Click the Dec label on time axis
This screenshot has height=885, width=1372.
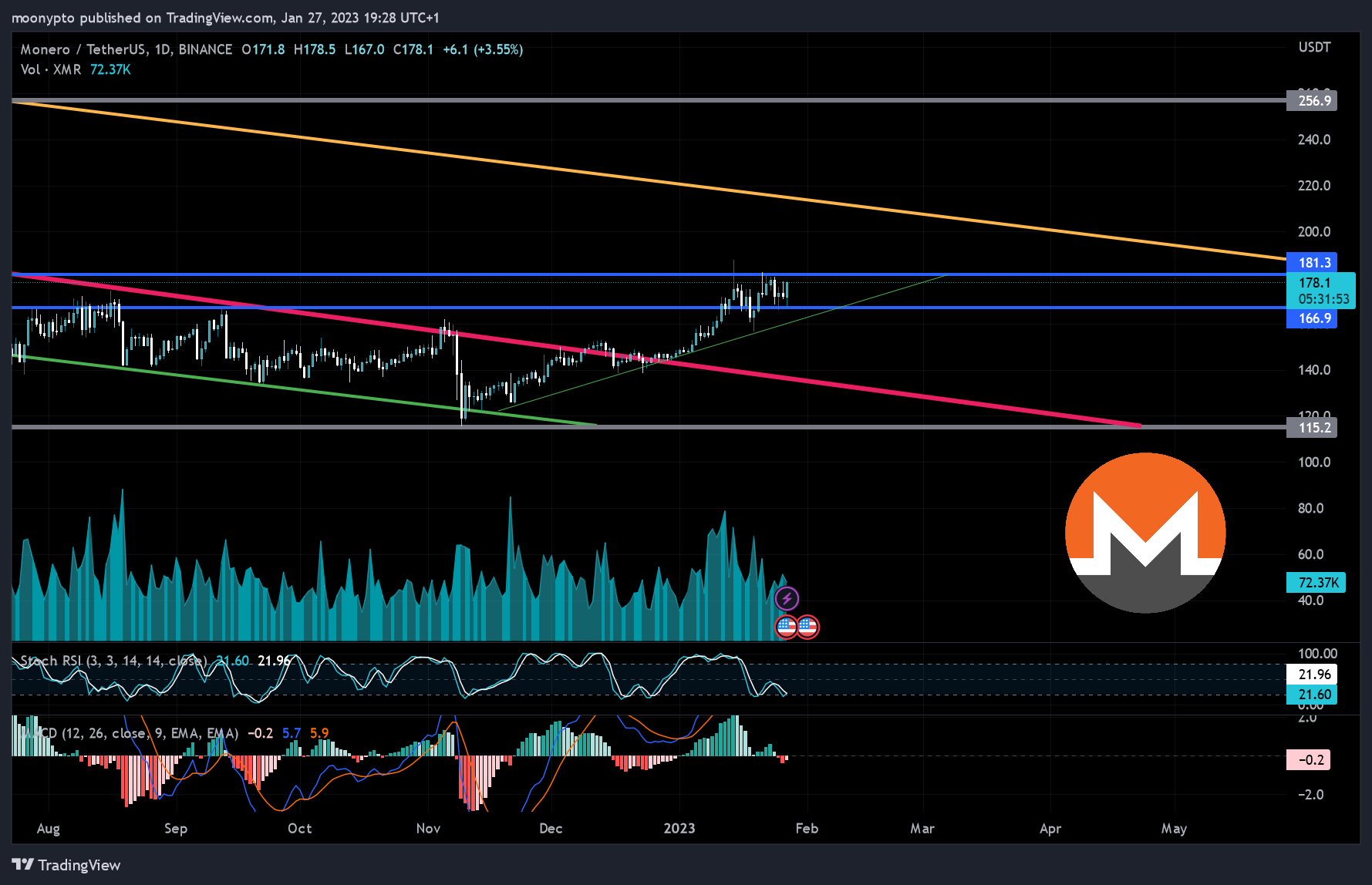point(551,829)
